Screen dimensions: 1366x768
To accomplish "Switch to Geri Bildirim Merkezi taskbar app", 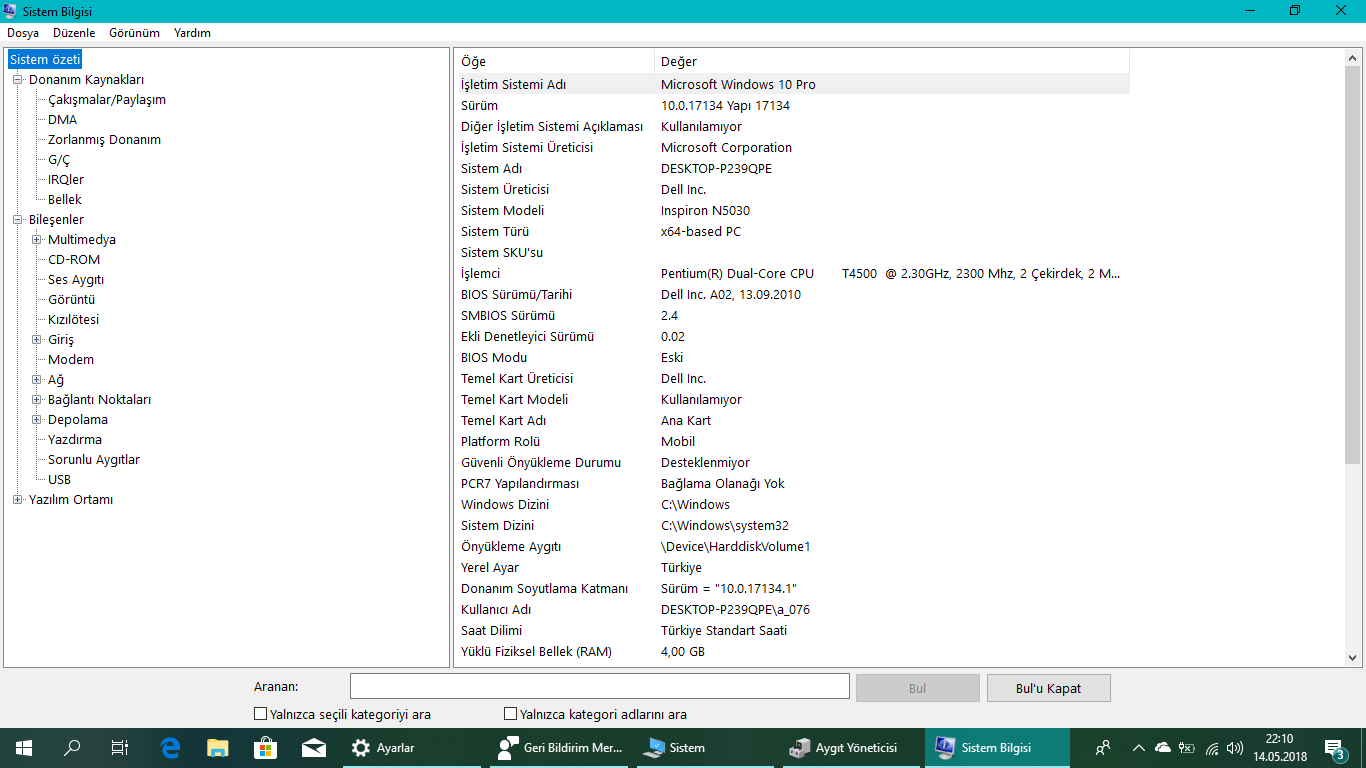I will 560,747.
